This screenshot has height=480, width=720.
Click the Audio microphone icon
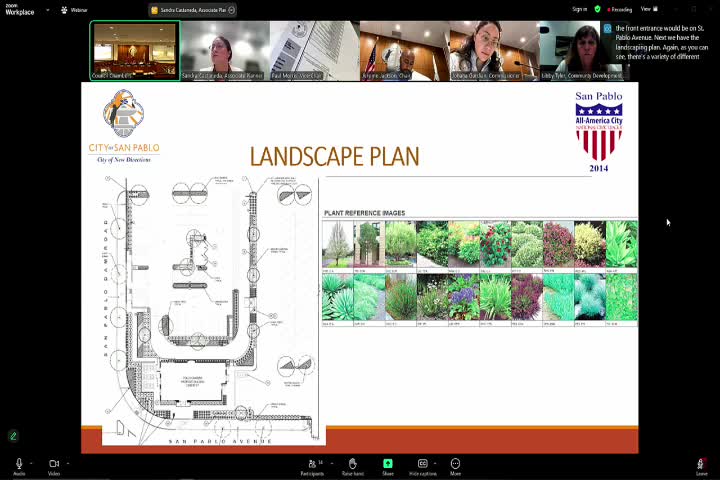pos(19,464)
